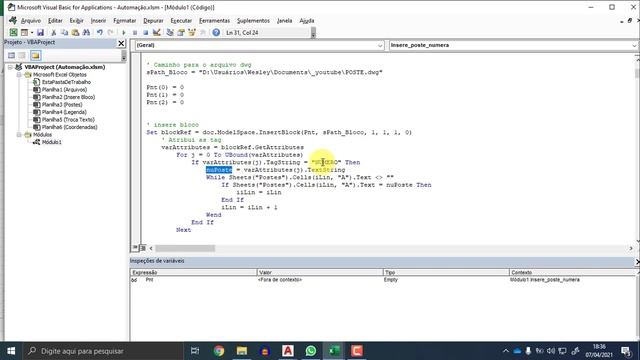Collapse the Microsoft Excel Objetos folder

pyautogui.click(x=19, y=75)
